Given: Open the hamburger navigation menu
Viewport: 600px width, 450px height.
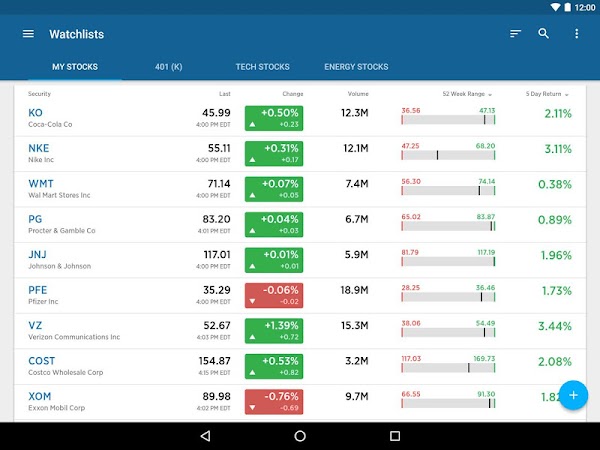Looking at the screenshot, I should (28, 34).
